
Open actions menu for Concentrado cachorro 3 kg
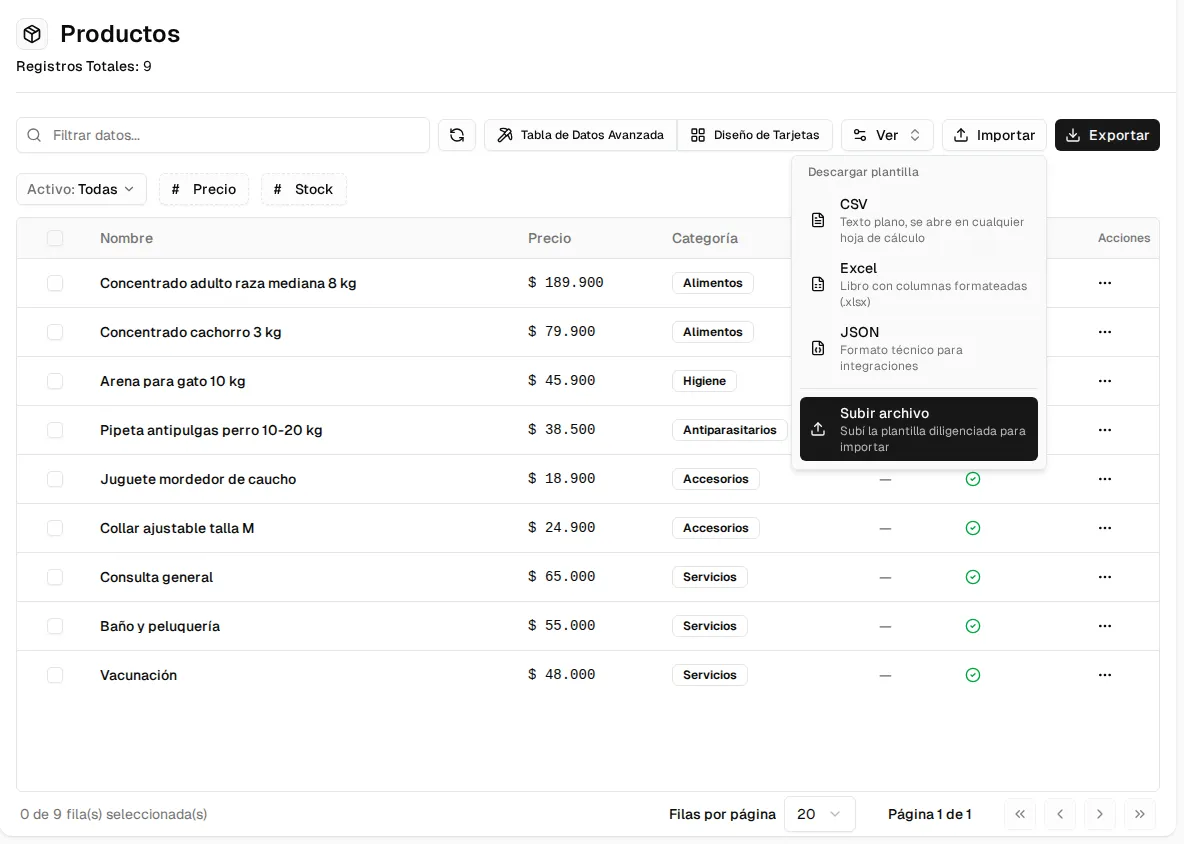tap(1105, 332)
